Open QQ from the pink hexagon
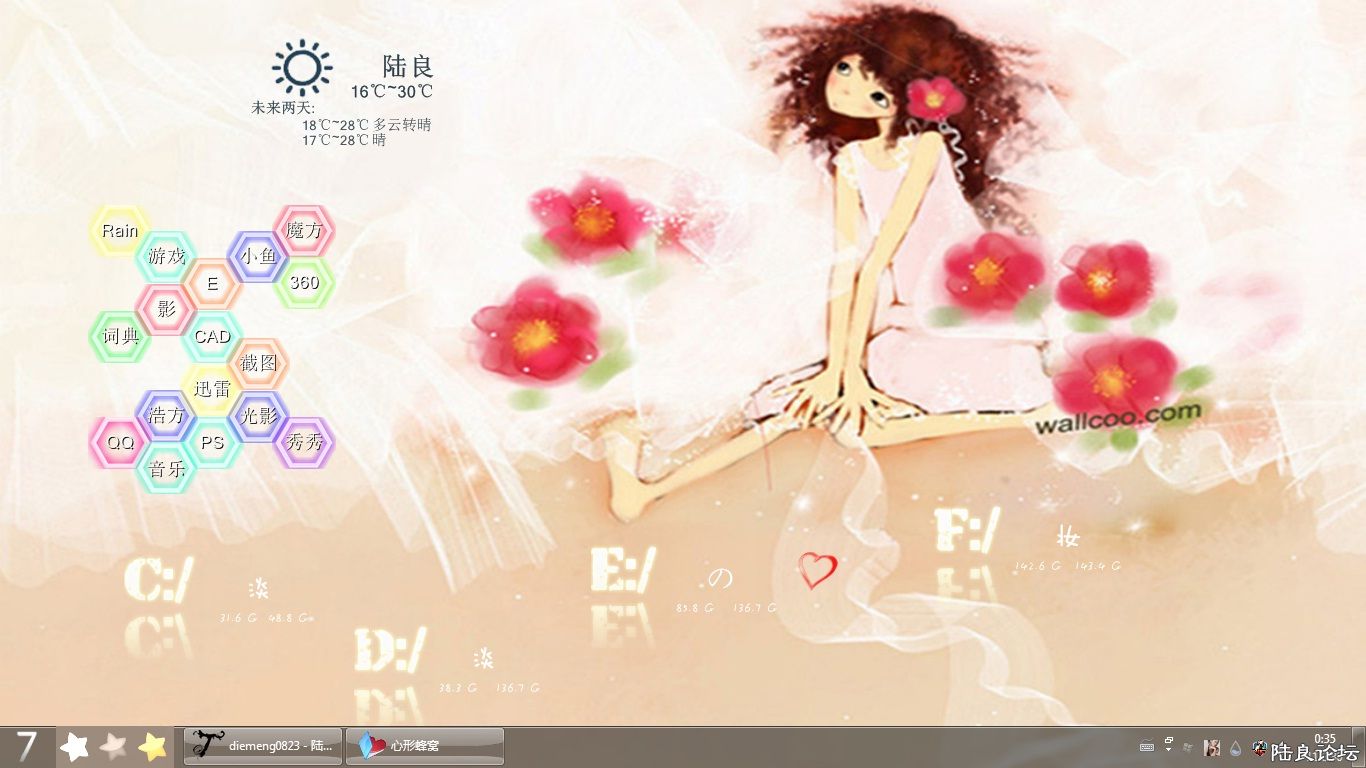 point(120,442)
